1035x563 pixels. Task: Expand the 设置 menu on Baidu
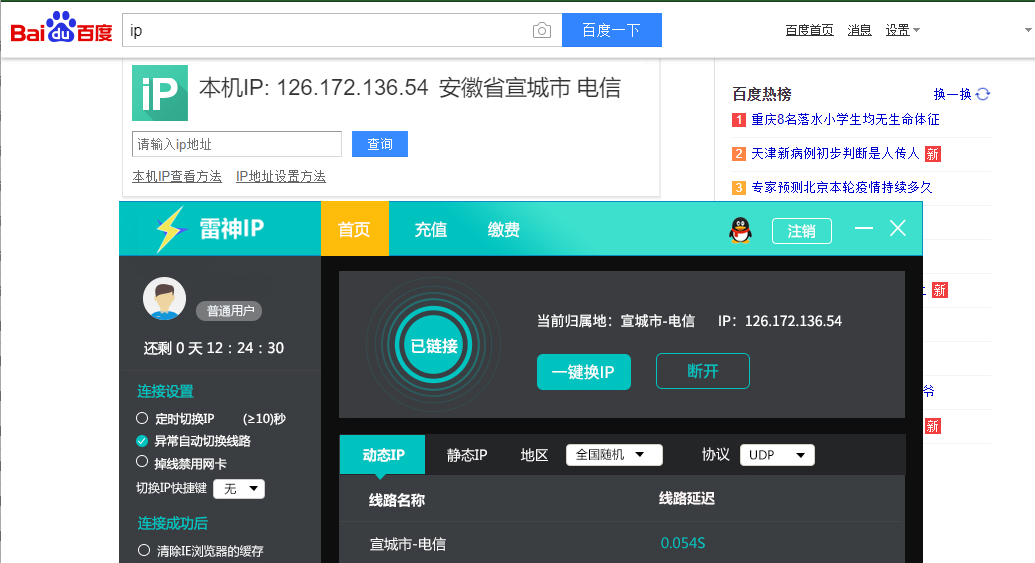(902, 30)
